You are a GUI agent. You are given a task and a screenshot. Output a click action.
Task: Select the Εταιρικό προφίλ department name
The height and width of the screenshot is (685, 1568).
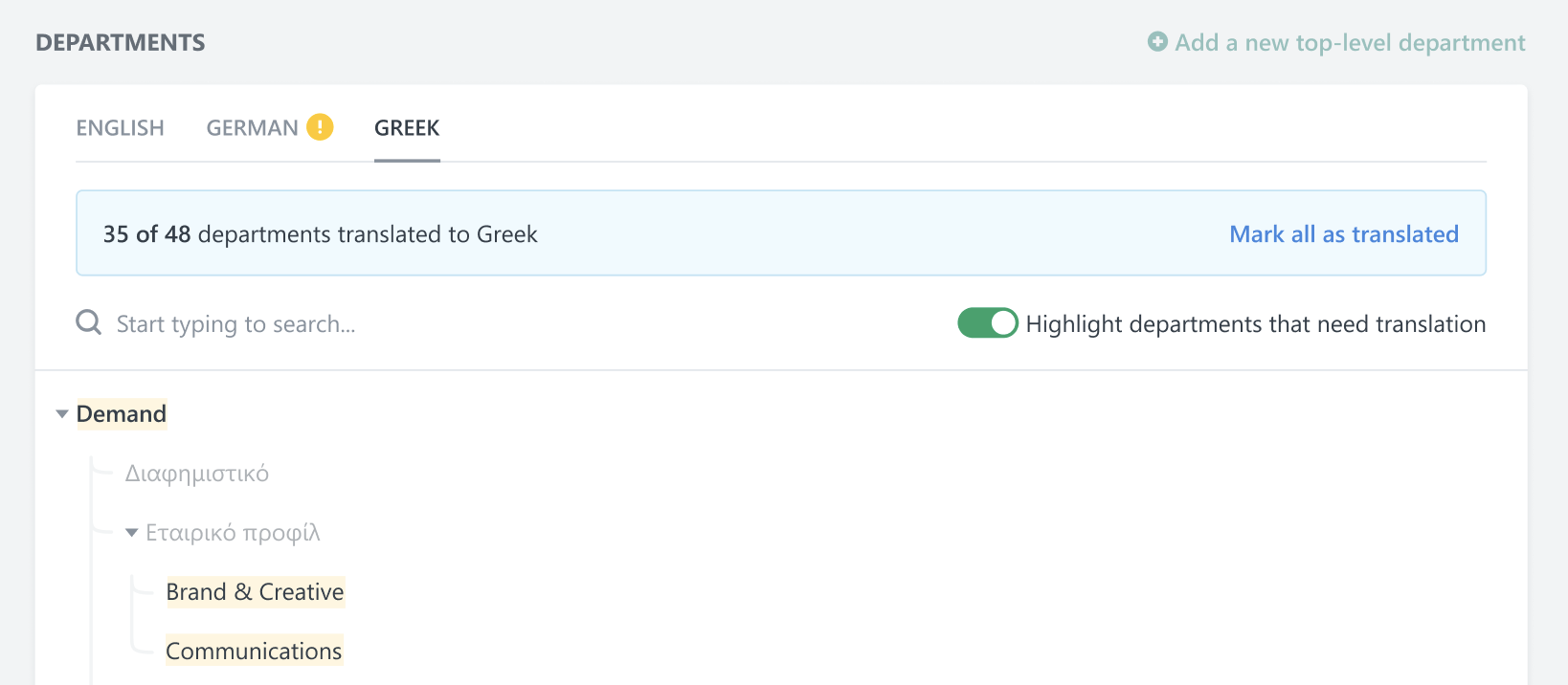pyautogui.click(x=233, y=533)
